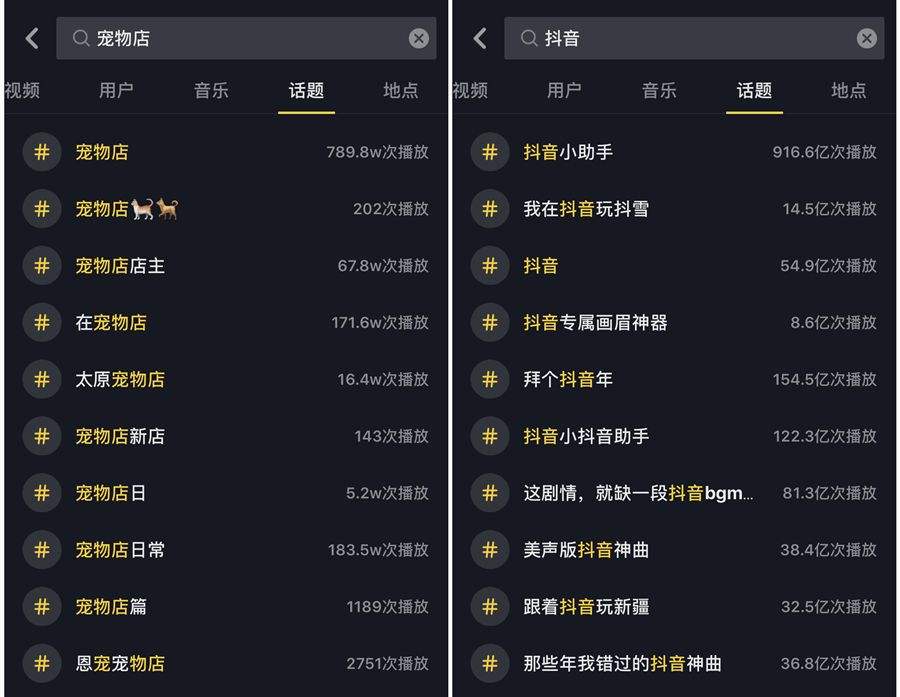Viewport: 900px width, 697px height.
Task: Clear the 抖音 search text with the X button
Action: coord(866,38)
